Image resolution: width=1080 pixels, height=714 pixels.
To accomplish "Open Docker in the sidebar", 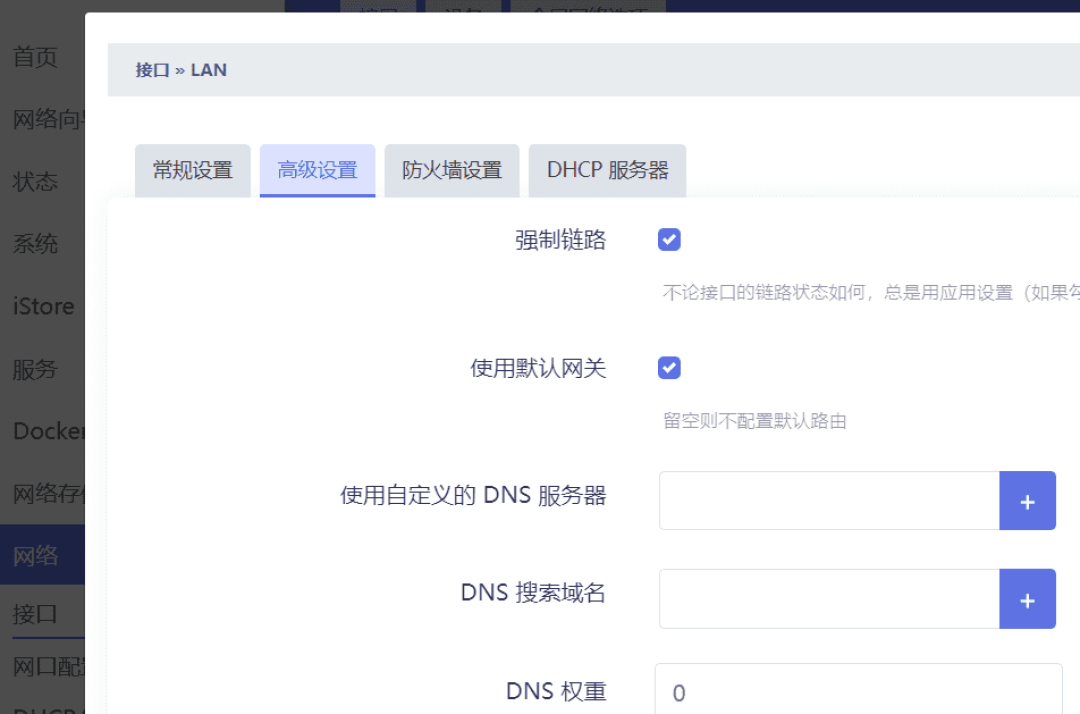I will coord(48,431).
